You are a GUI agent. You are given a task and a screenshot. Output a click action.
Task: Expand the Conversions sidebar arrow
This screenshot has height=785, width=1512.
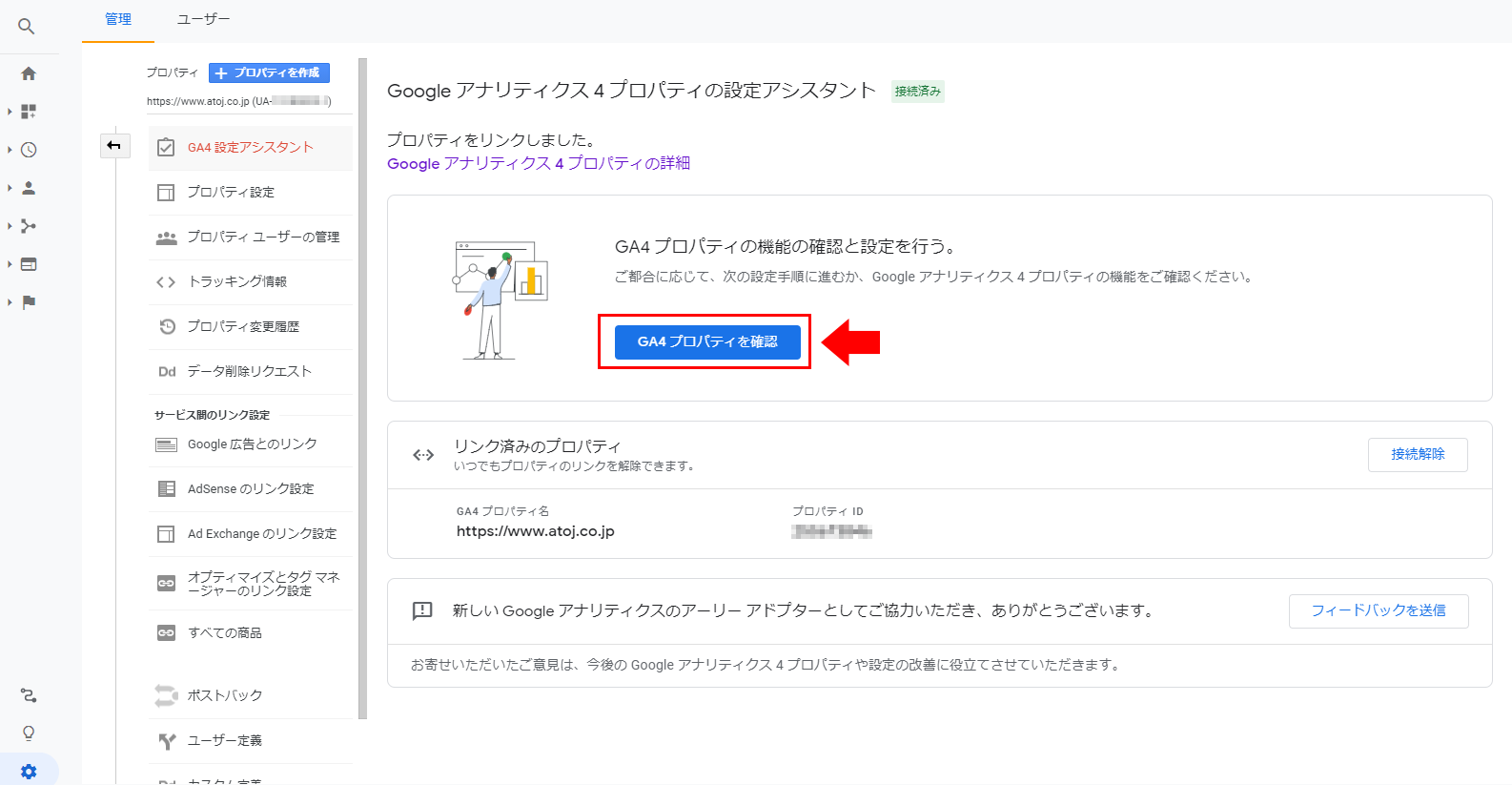(10, 302)
